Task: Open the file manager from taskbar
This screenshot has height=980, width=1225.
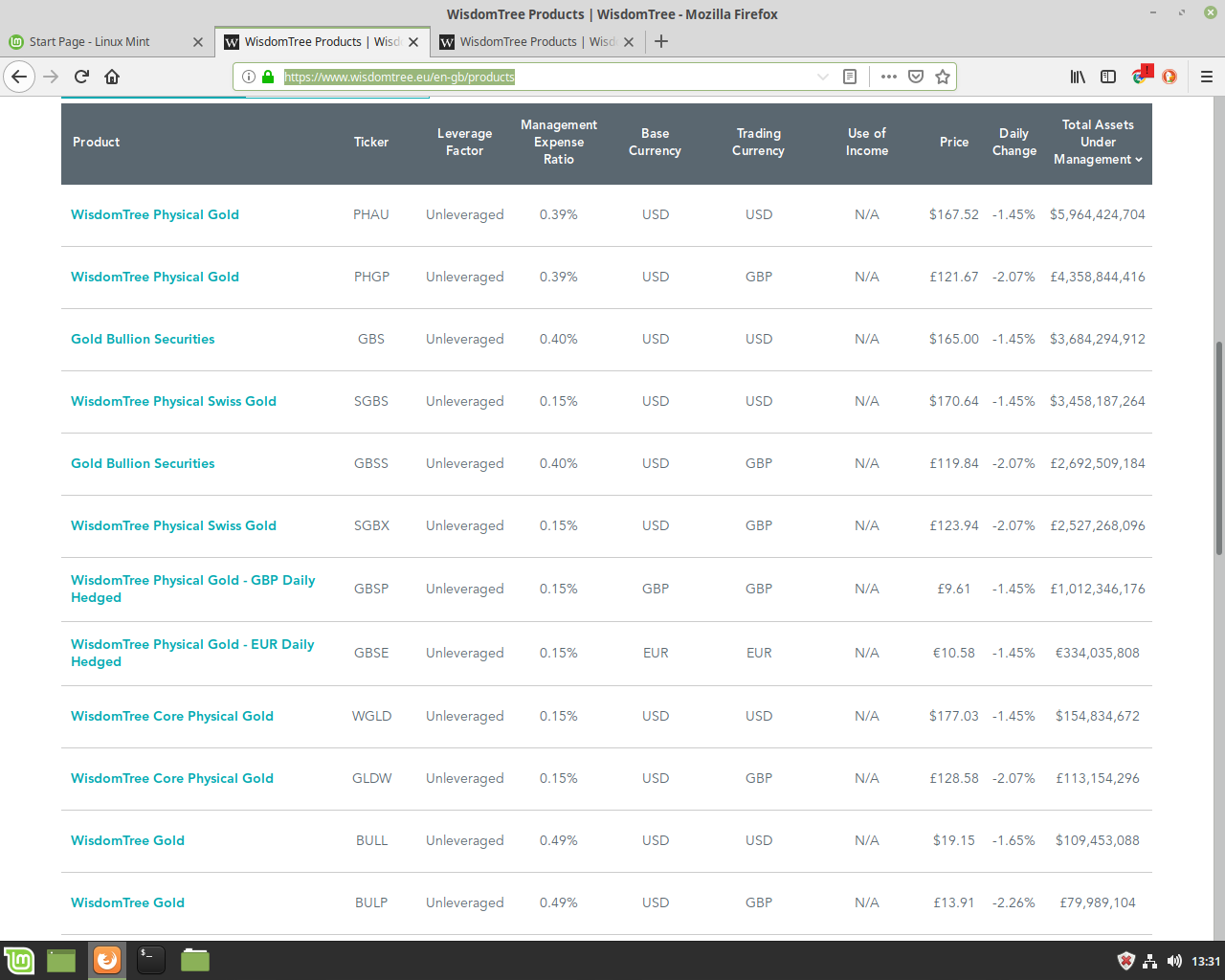Action: point(195,960)
